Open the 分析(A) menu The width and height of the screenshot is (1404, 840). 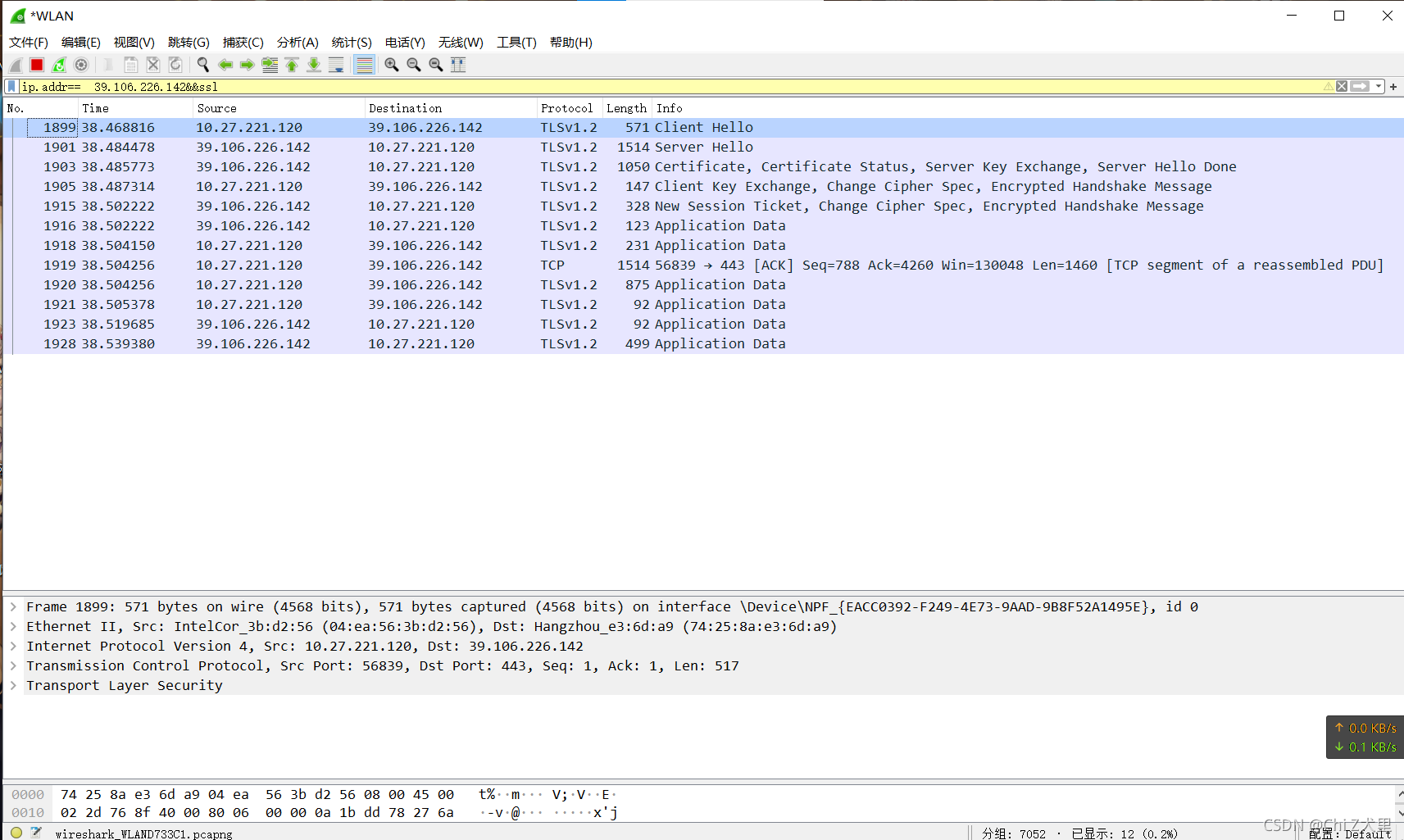point(298,42)
